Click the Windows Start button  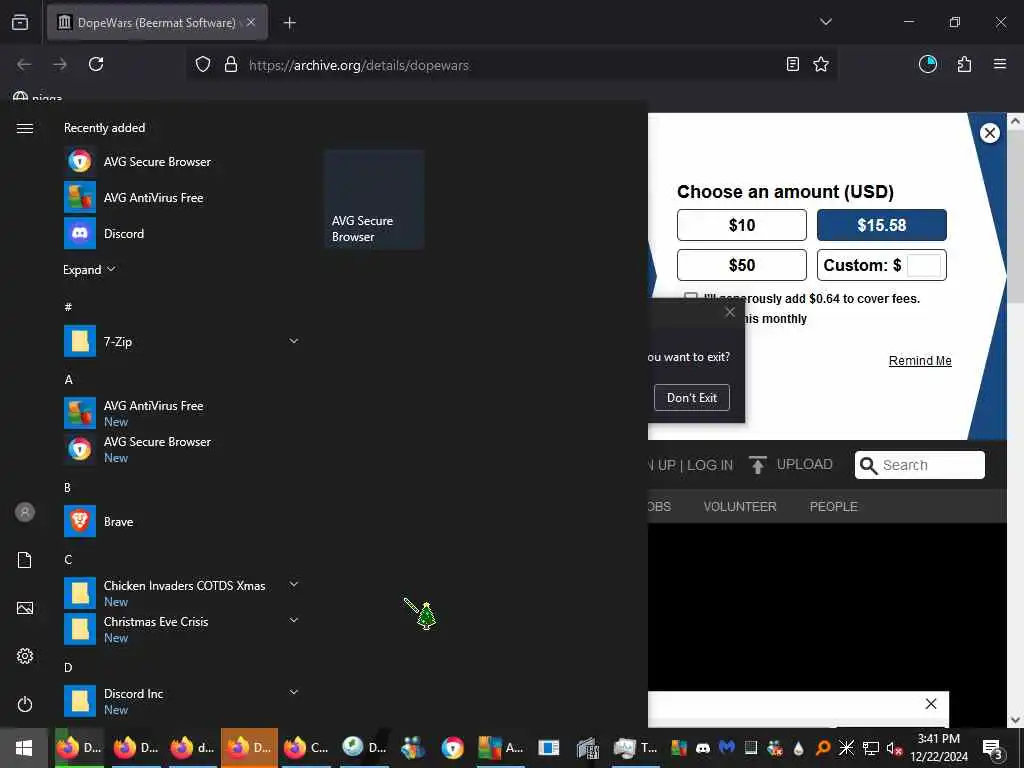pos(24,748)
